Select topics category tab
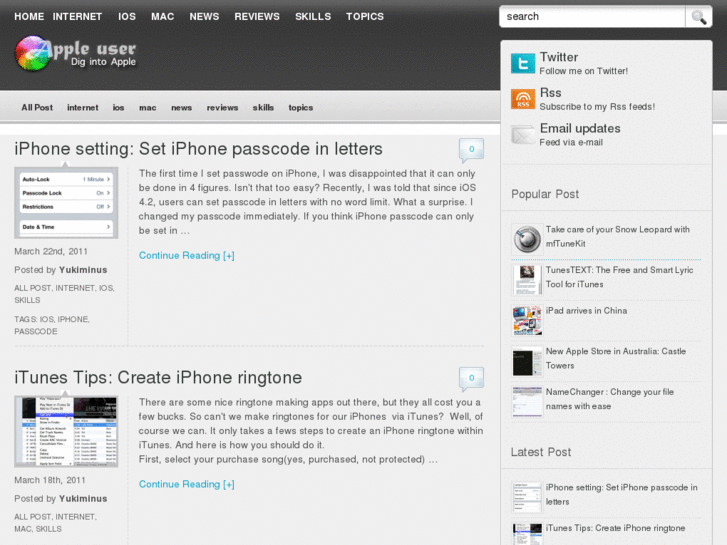 tap(300, 108)
